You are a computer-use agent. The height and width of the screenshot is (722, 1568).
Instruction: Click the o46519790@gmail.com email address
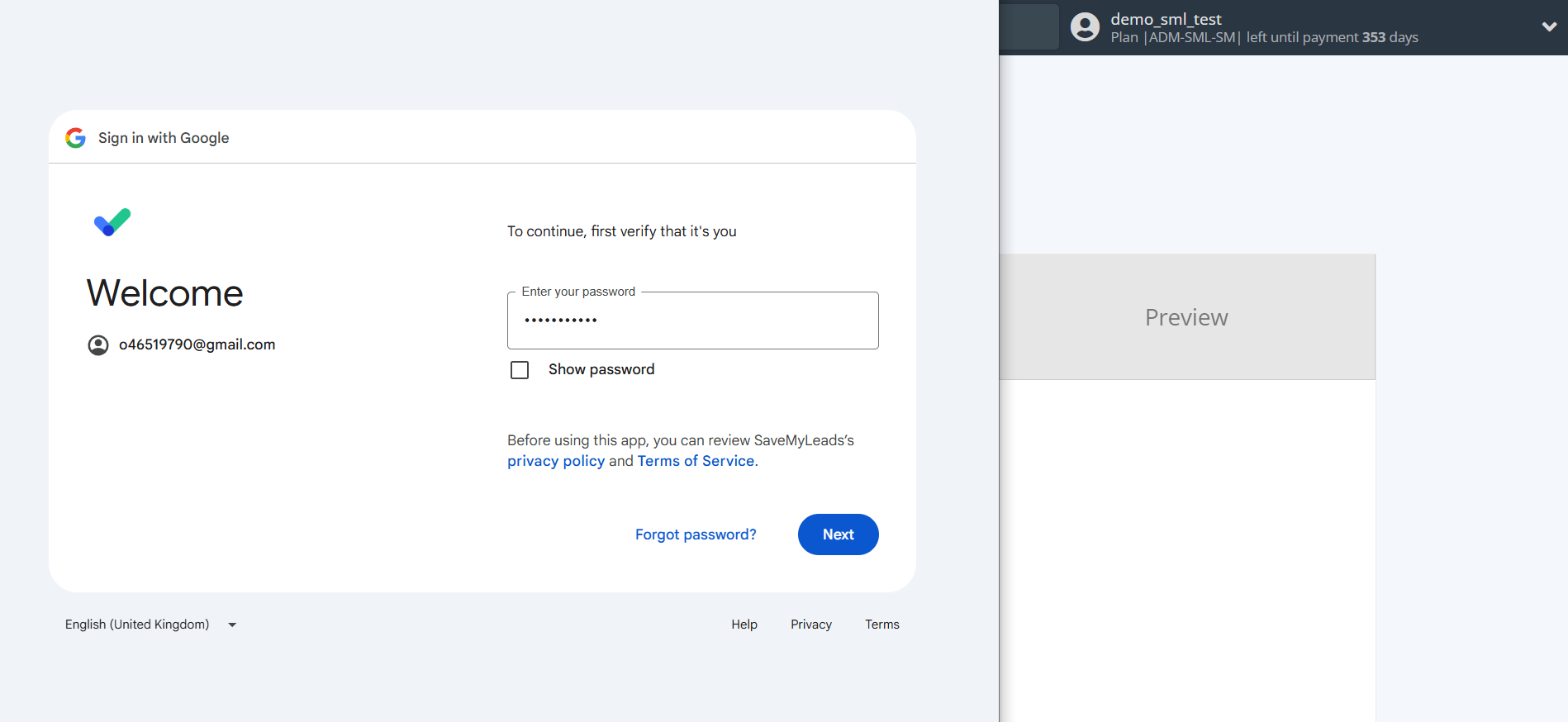[197, 344]
